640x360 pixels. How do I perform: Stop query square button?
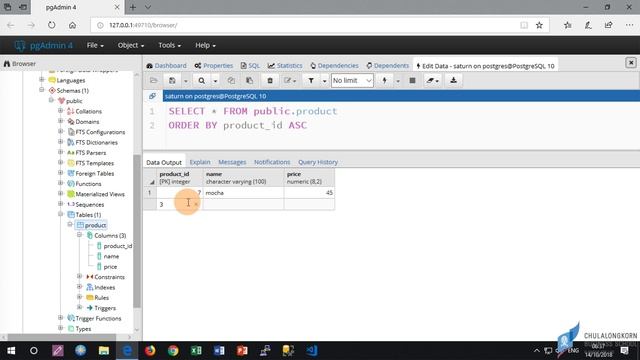[x=412, y=80]
